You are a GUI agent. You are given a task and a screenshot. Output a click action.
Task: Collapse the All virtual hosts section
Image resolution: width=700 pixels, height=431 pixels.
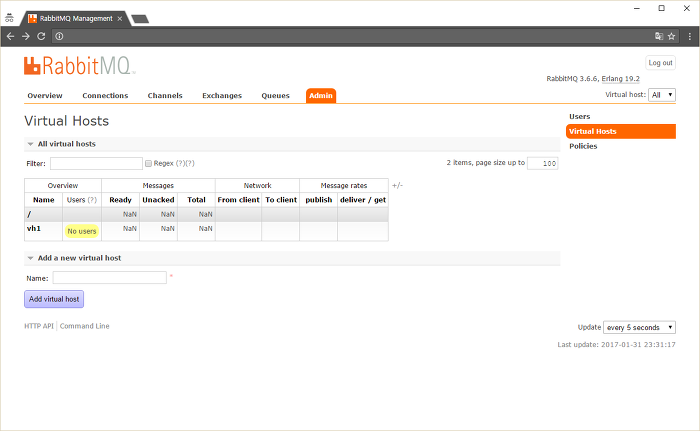tap(30, 144)
